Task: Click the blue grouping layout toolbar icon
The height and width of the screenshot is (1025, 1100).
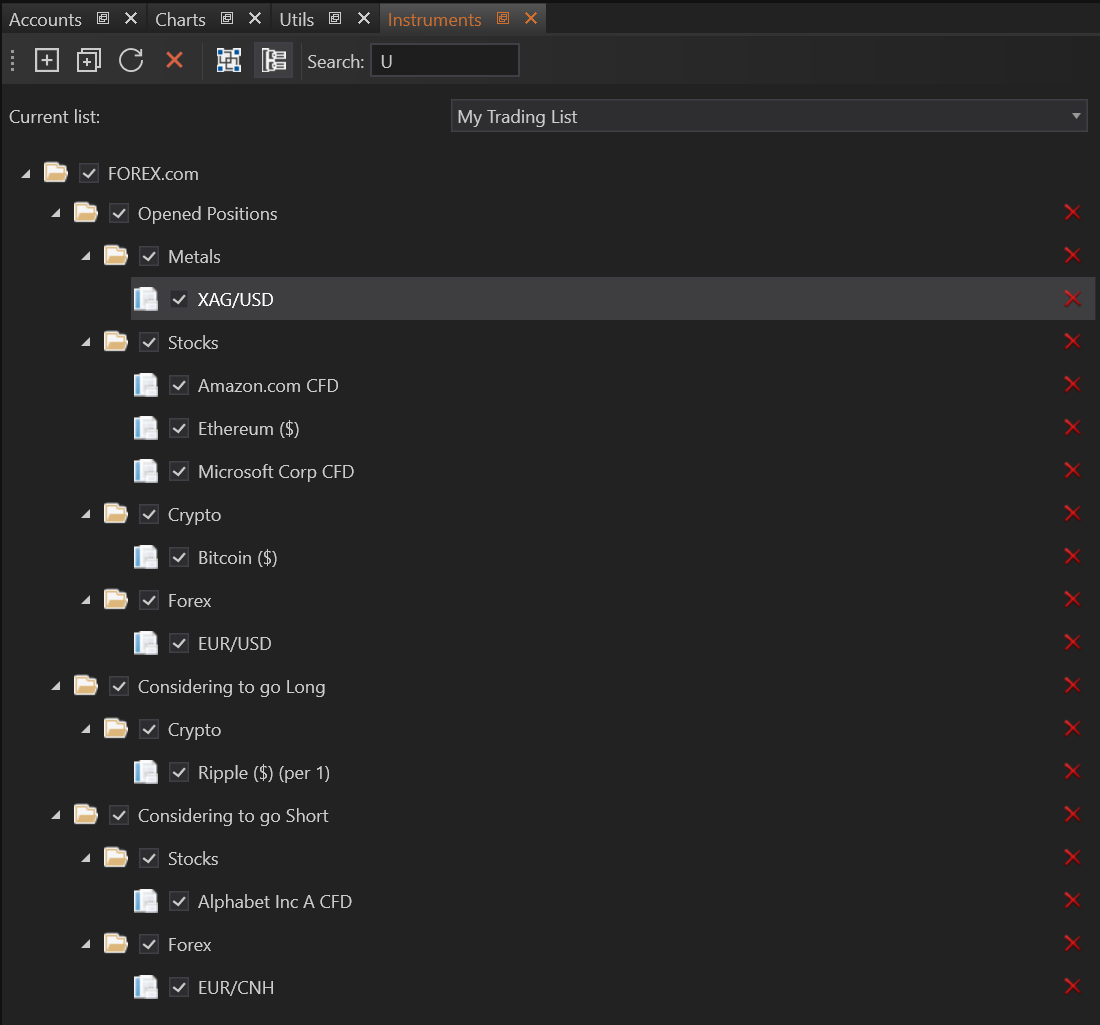Action: (229, 61)
